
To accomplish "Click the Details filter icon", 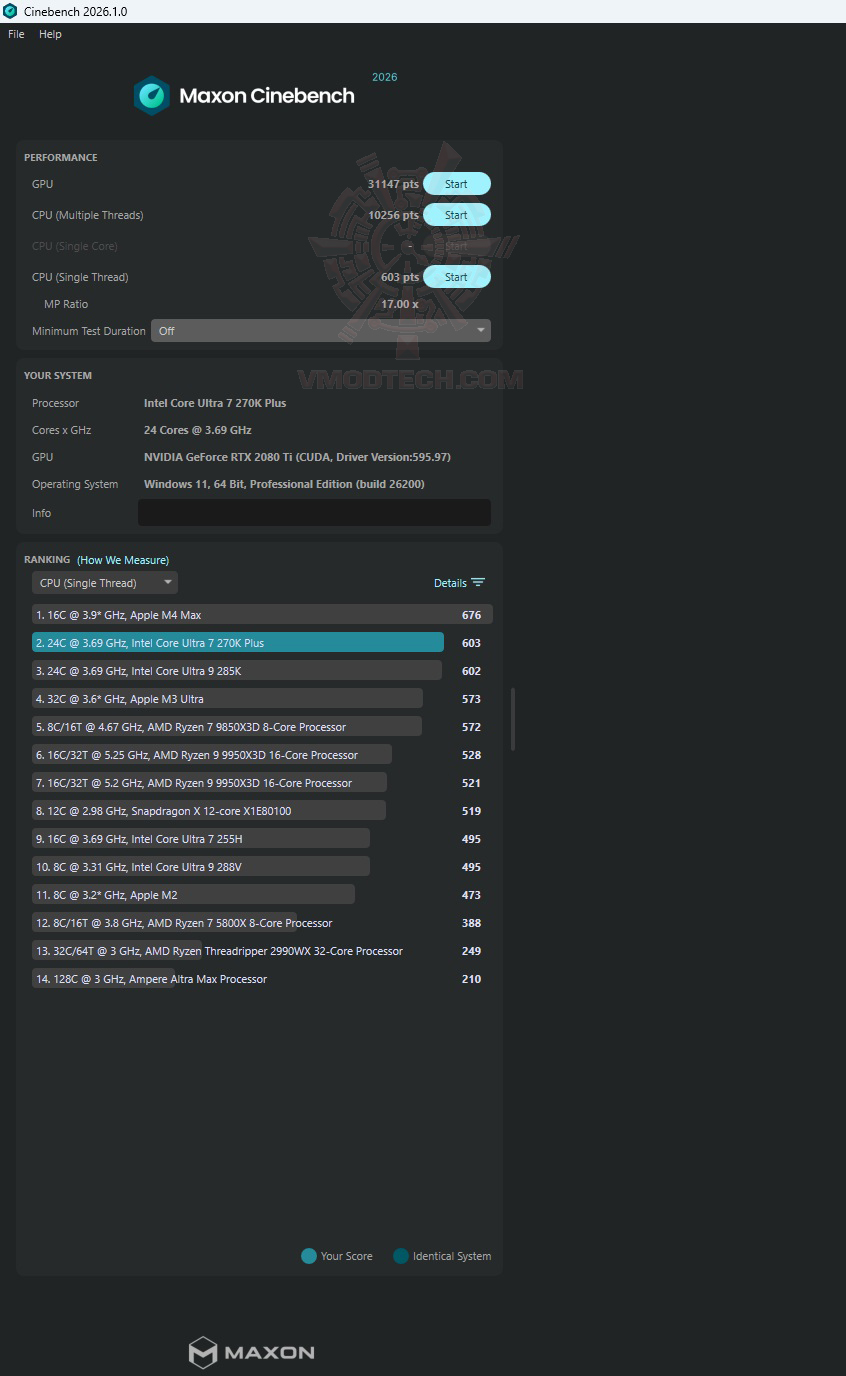I will click(478, 583).
